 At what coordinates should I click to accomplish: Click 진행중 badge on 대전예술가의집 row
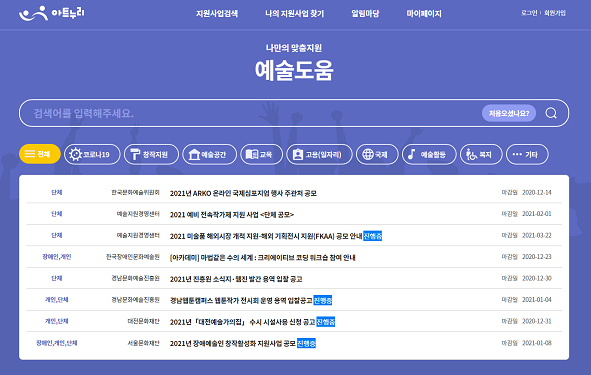(x=326, y=322)
